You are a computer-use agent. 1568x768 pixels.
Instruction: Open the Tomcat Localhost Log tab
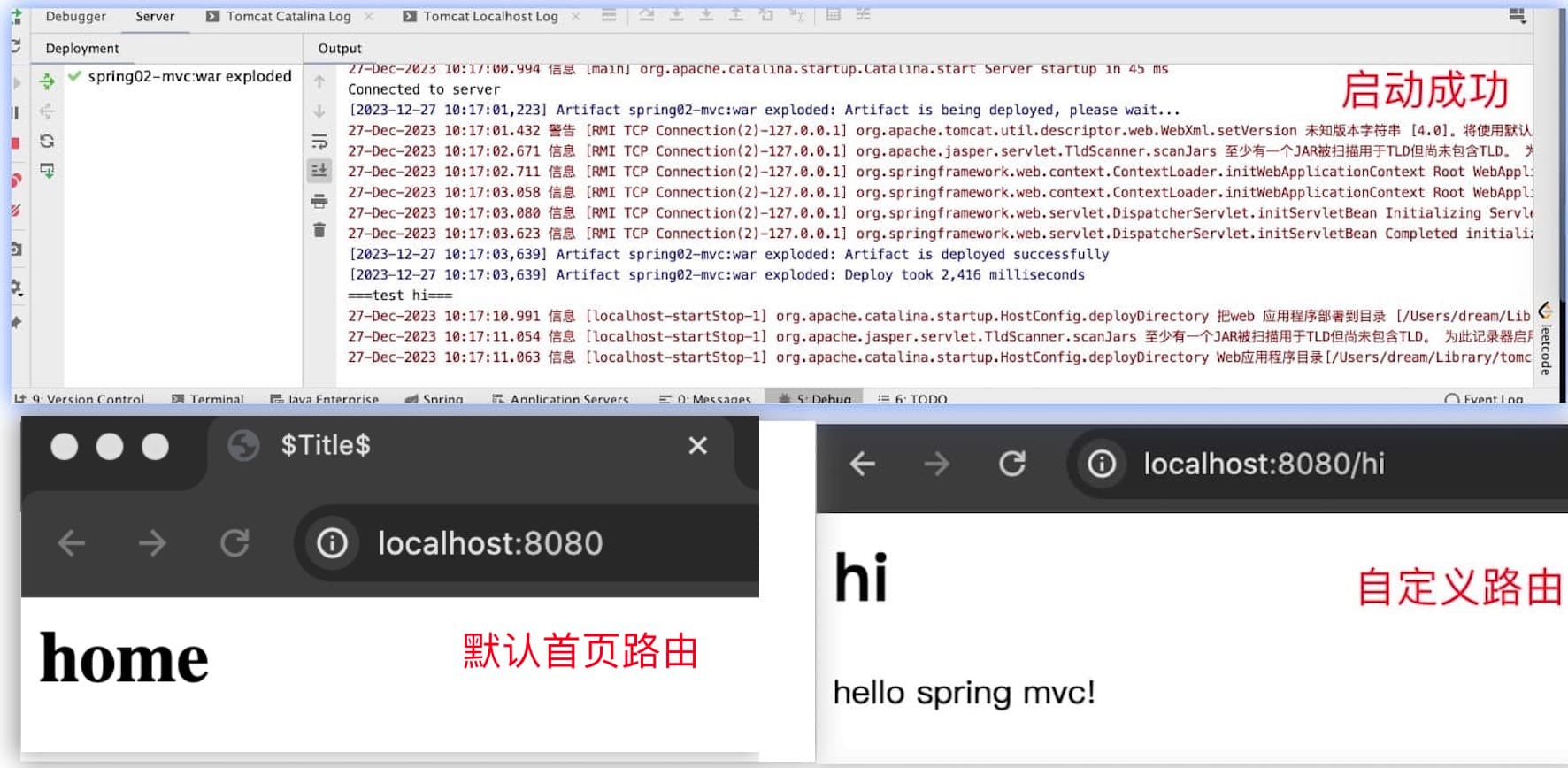tap(480, 16)
